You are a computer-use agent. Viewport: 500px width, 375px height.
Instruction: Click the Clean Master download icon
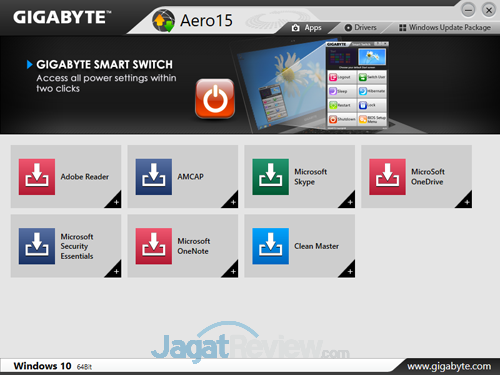point(271,246)
